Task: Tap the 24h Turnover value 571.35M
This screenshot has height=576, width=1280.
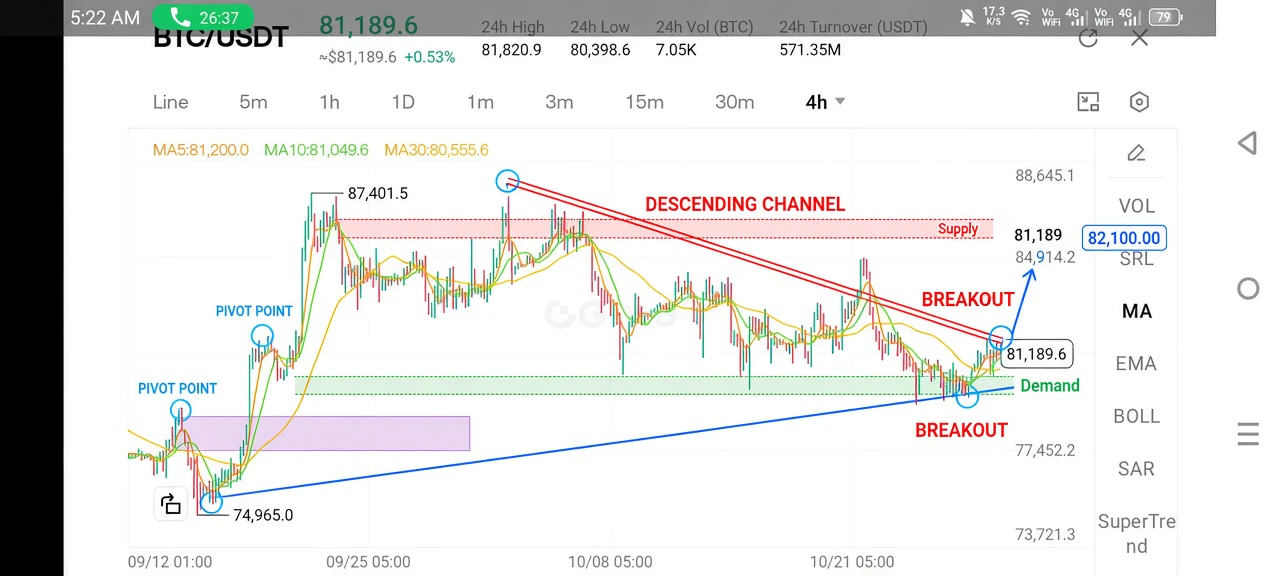Action: (x=810, y=49)
